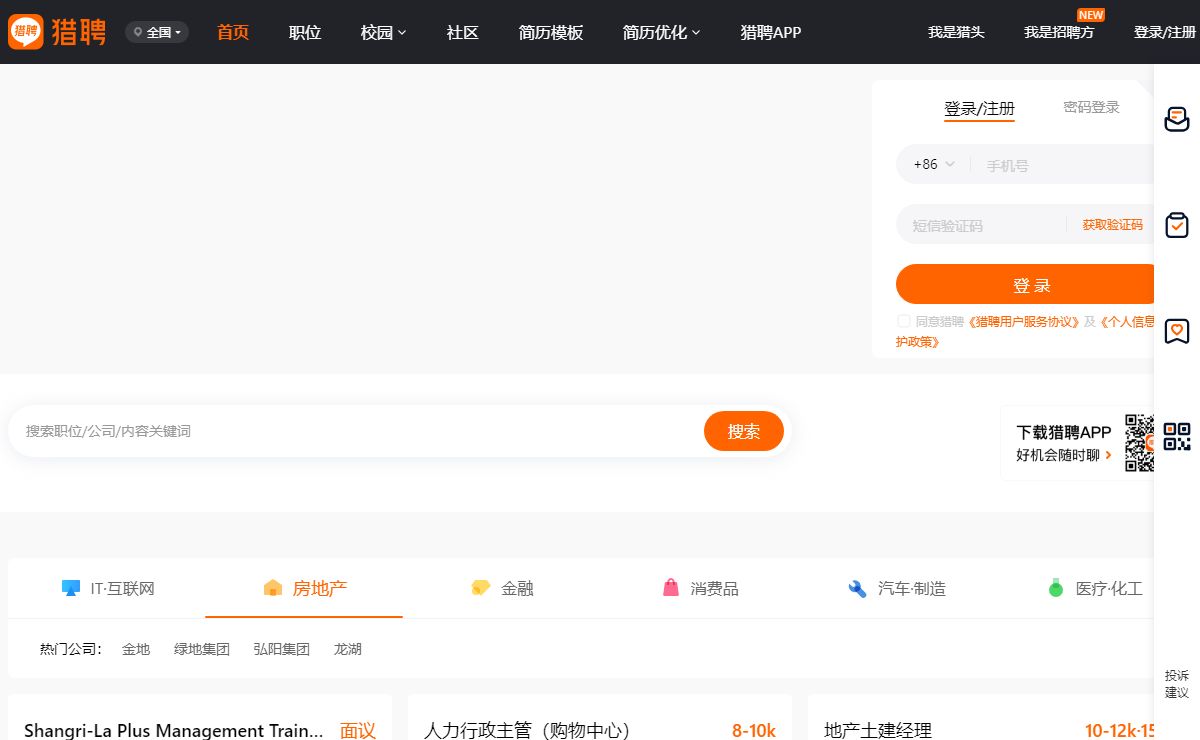Click the orange 搜索 button
The image size is (1200, 740).
[744, 431]
